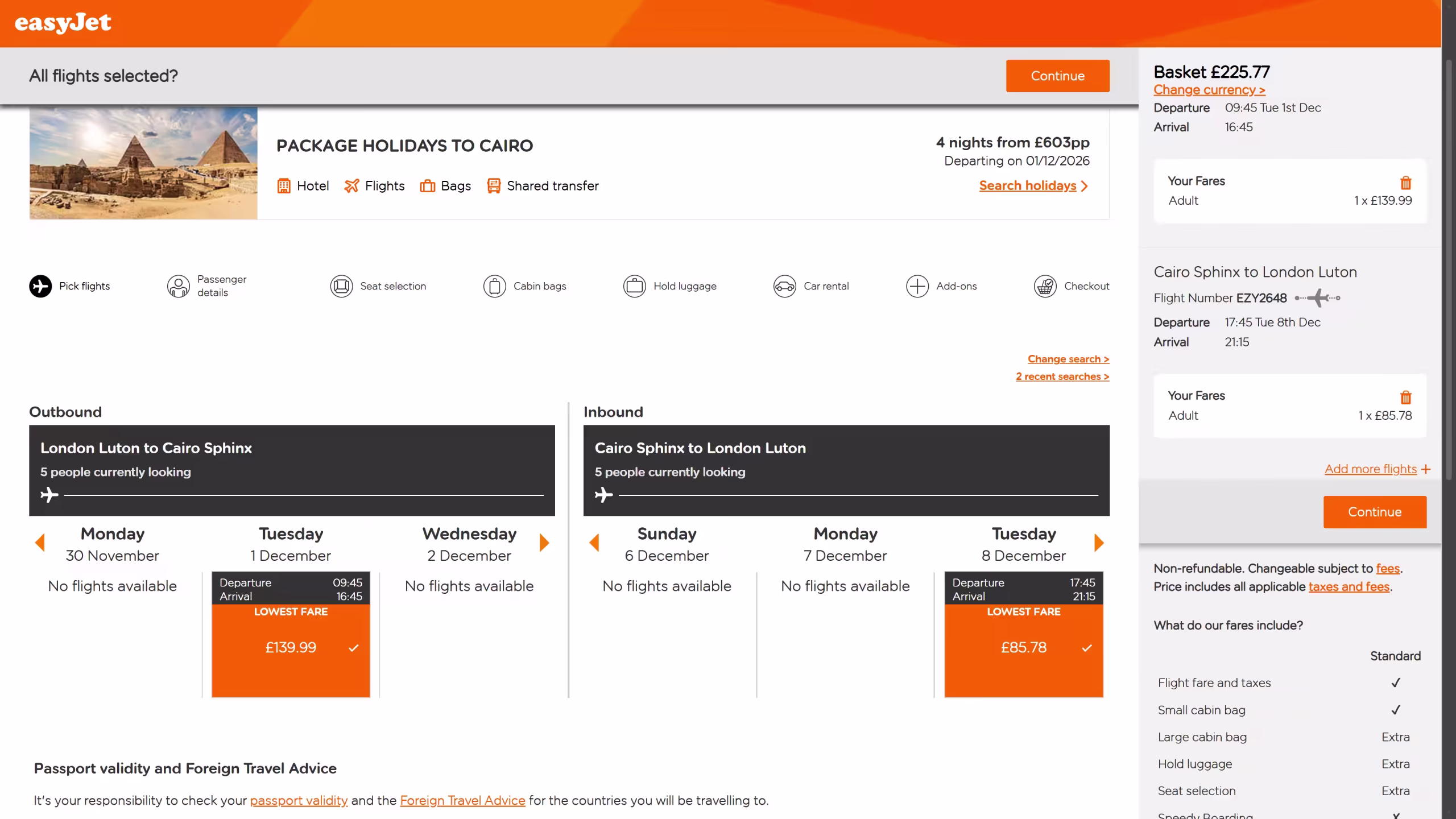Click the Bags suitcase icon in package banner

pyautogui.click(x=427, y=186)
